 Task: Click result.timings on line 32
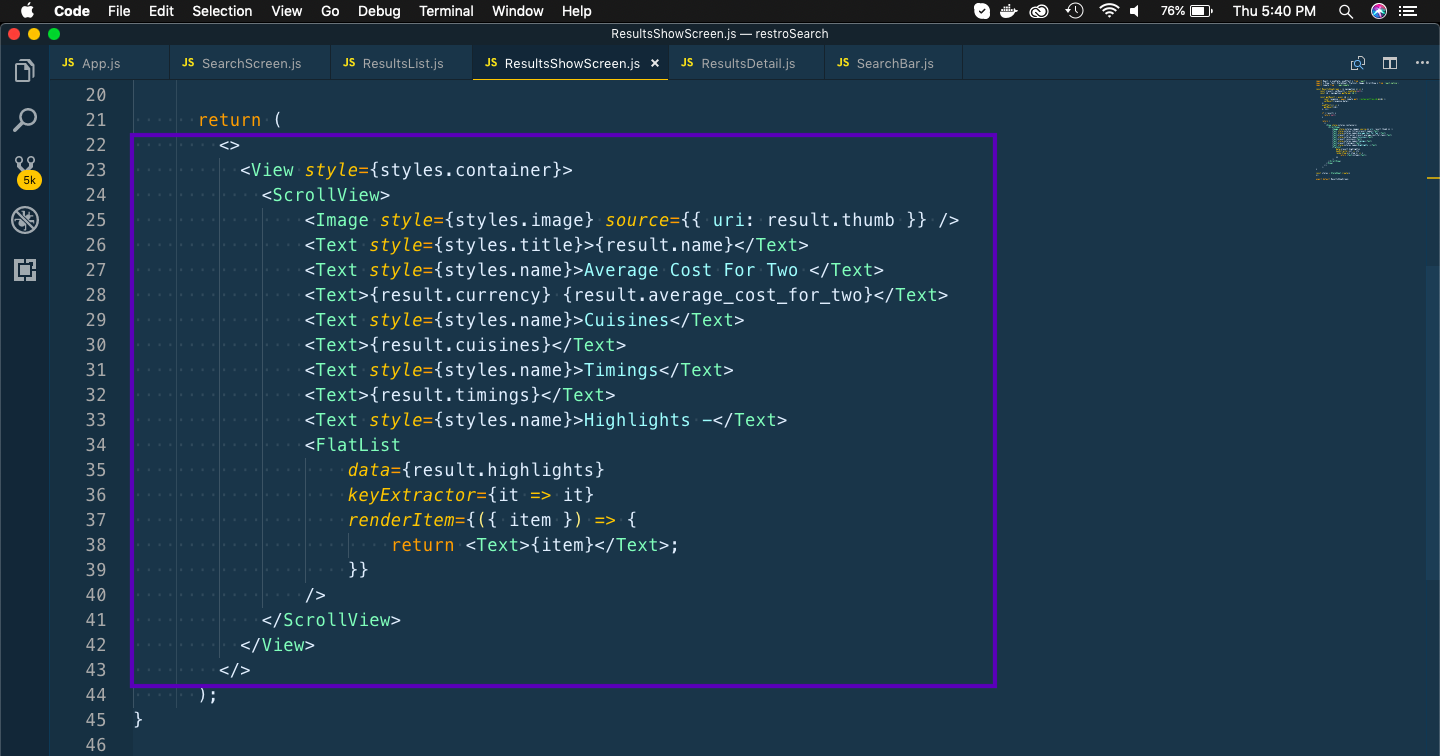pyautogui.click(x=455, y=395)
